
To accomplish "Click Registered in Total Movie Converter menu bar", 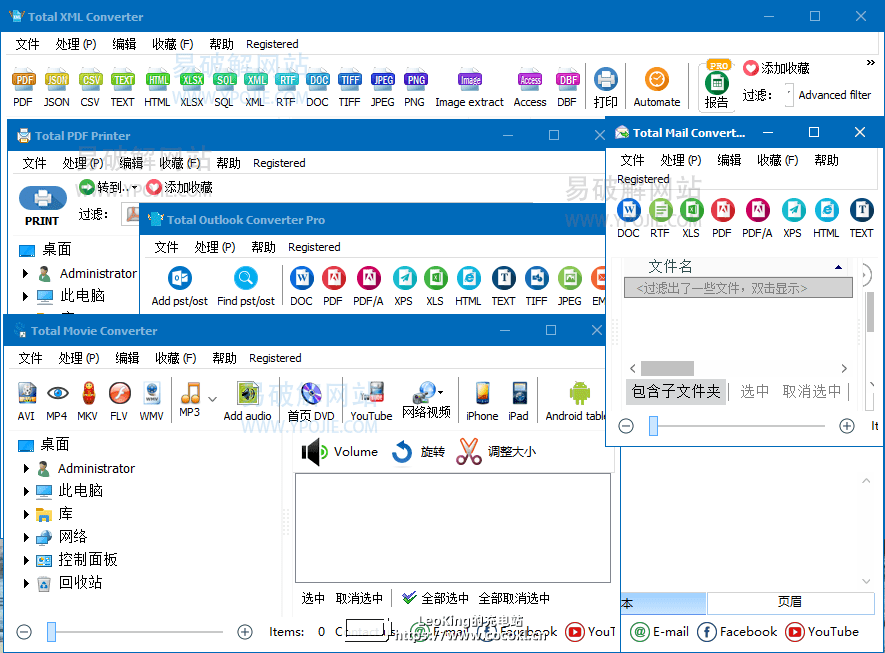I will coord(275,358).
